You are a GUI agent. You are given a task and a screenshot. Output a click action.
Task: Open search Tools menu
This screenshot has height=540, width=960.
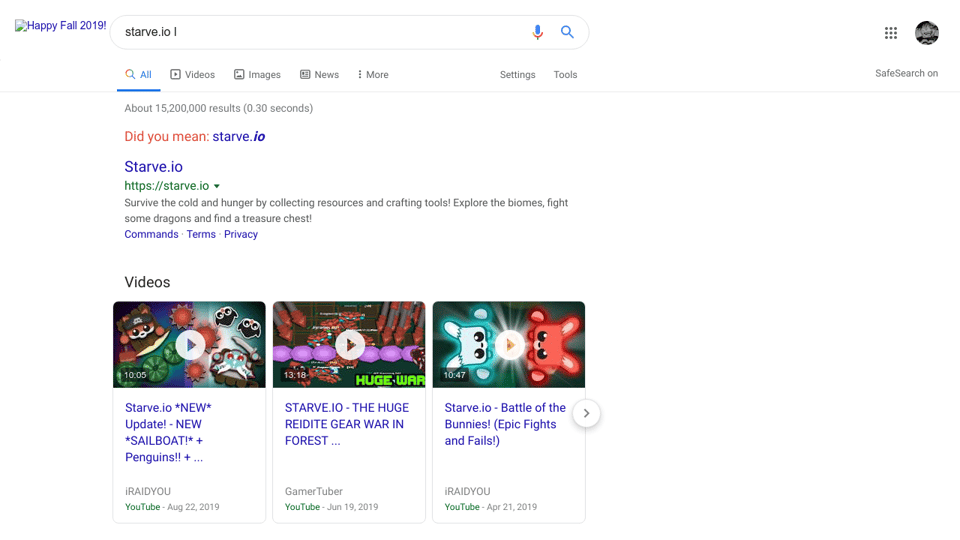coord(565,75)
